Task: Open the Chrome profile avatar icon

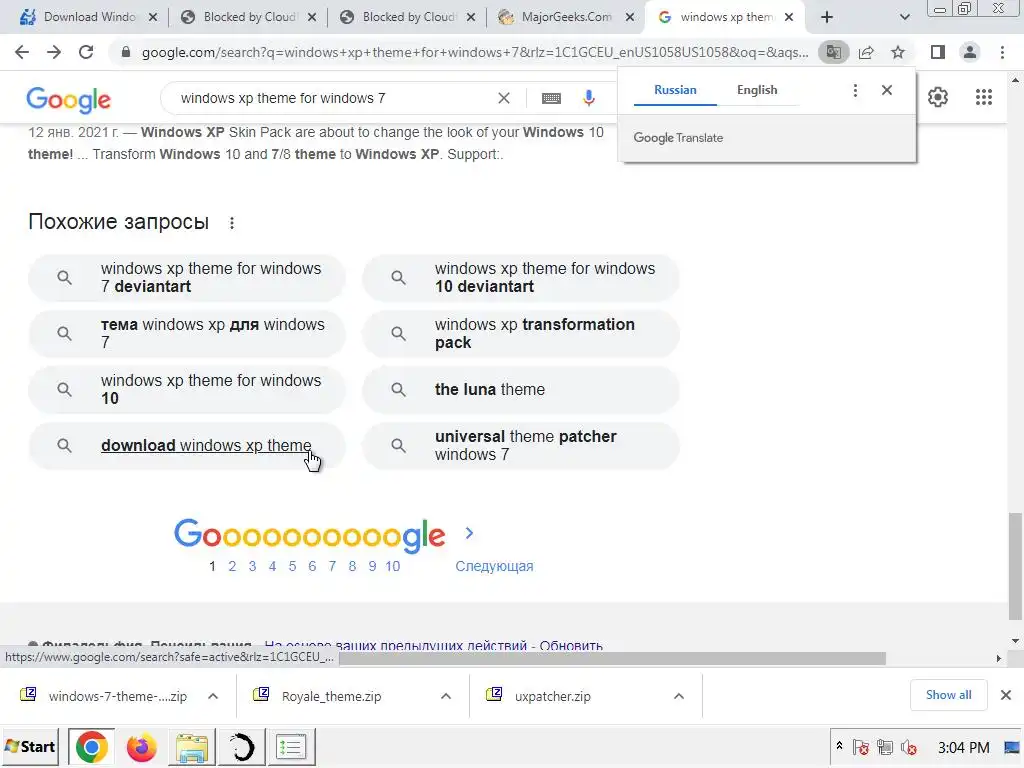Action: 970,52
